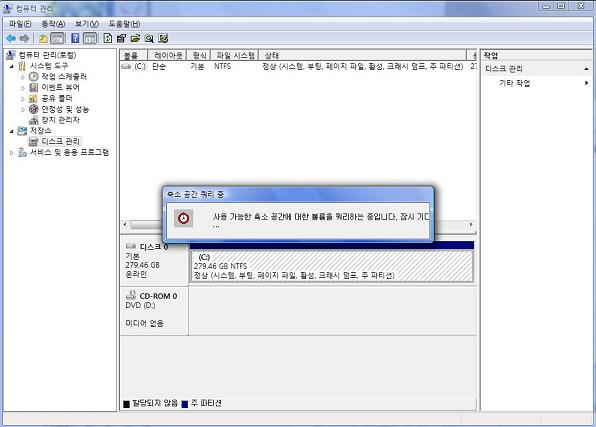Click the 컴퓨터 관리 title bar icon
The height and width of the screenshot is (427, 596).
[8, 8]
